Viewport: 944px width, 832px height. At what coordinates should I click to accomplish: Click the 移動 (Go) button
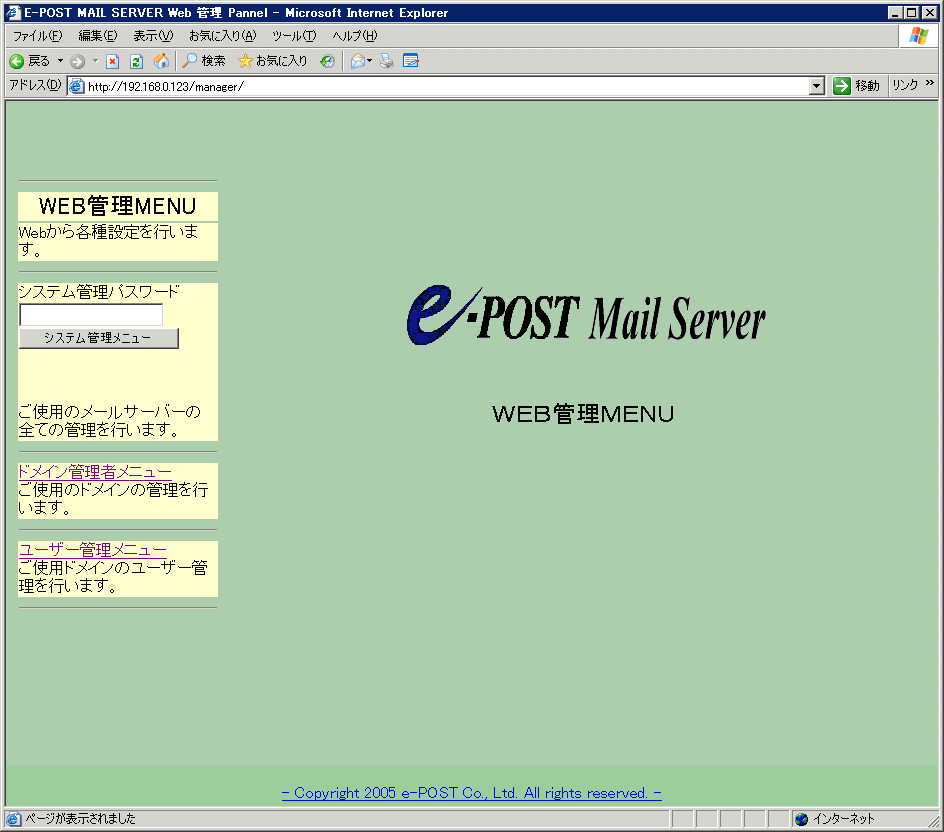coord(856,86)
